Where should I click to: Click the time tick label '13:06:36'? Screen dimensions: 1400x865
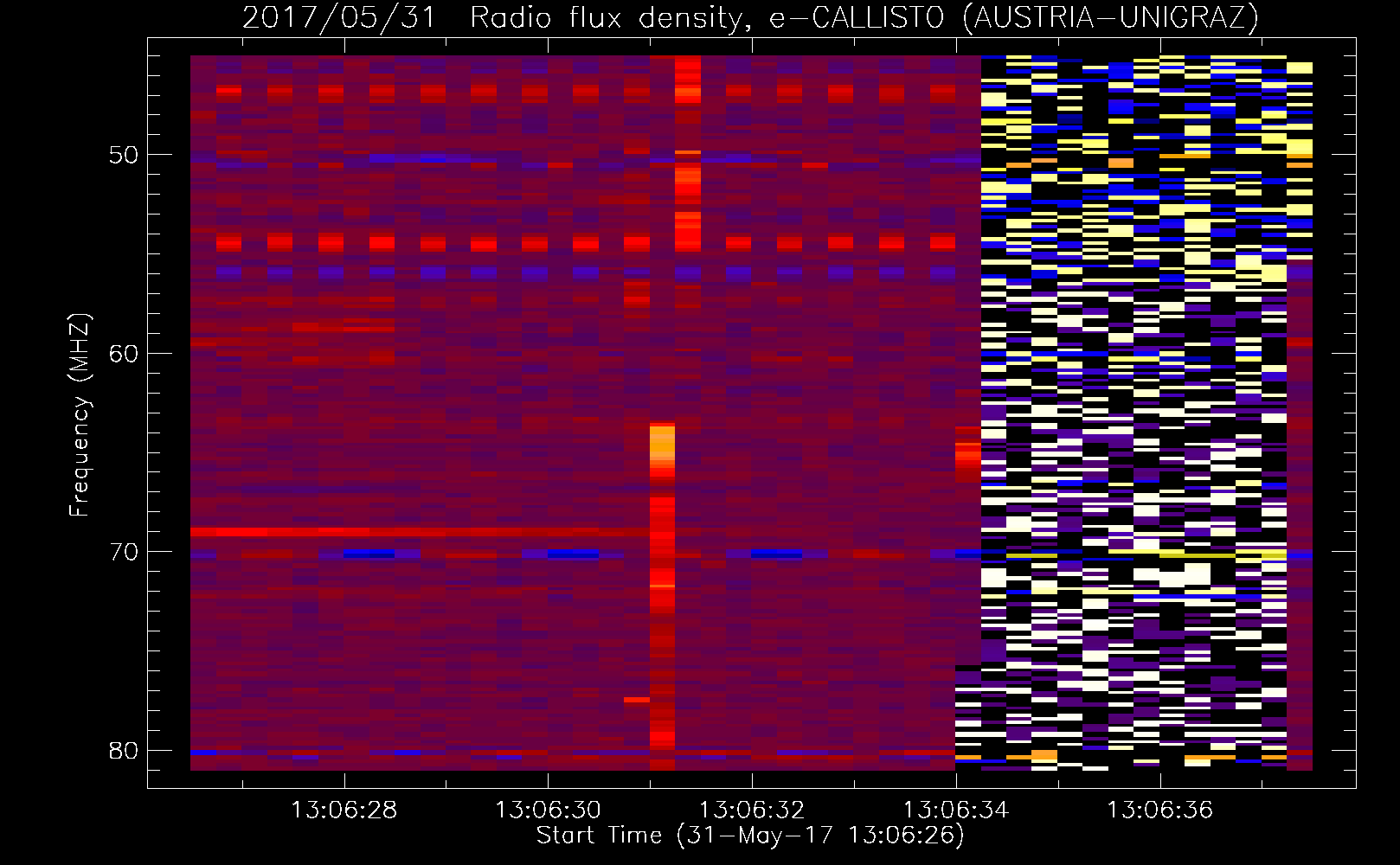point(1160,811)
